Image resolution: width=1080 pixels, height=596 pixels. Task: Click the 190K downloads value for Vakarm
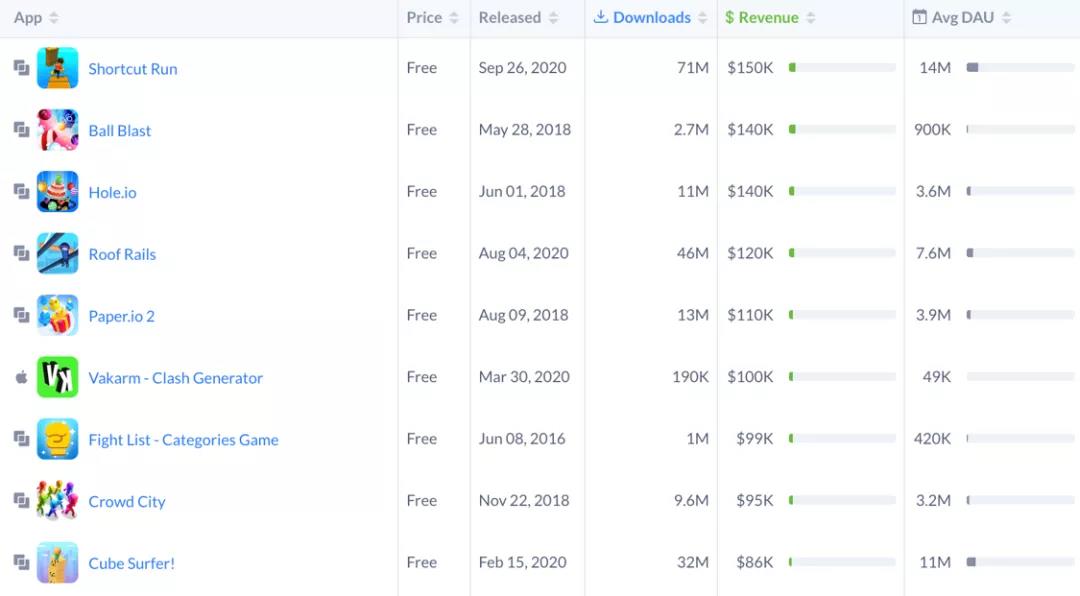pyautogui.click(x=690, y=377)
